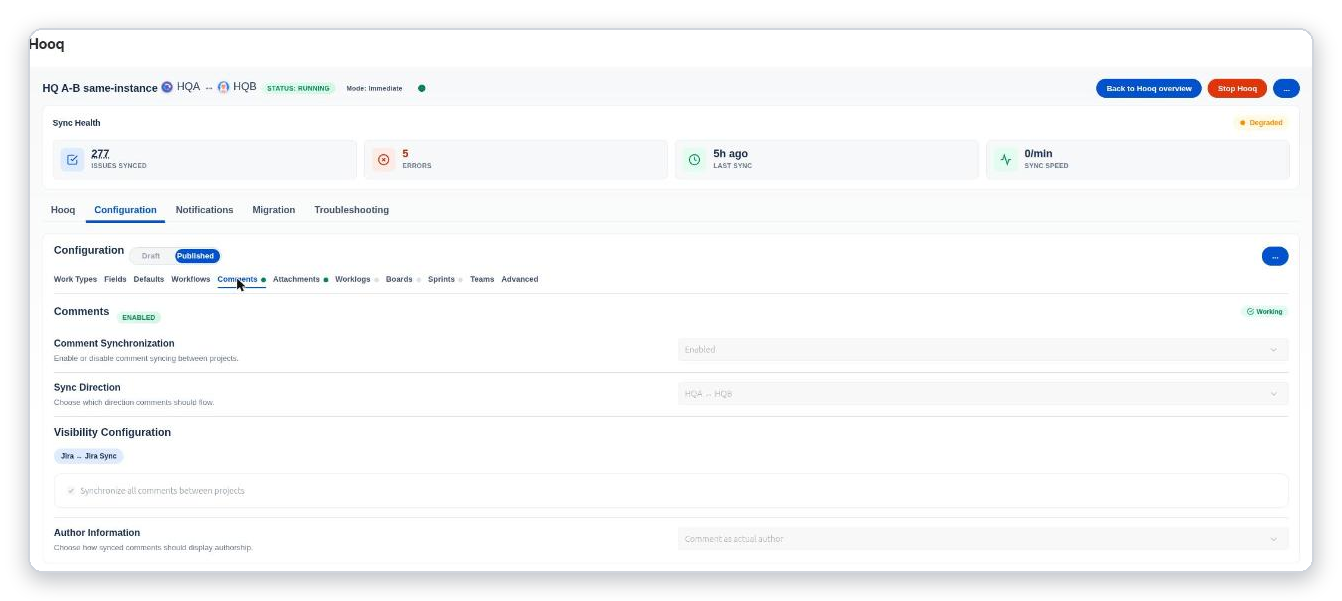This screenshot has width=1342, height=601.
Task: Switch to the Migration tab
Action: 273,210
